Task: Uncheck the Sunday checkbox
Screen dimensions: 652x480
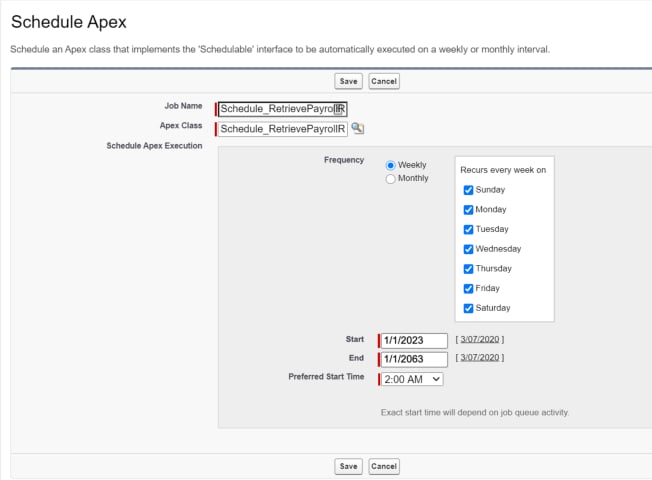Action: tap(468, 190)
